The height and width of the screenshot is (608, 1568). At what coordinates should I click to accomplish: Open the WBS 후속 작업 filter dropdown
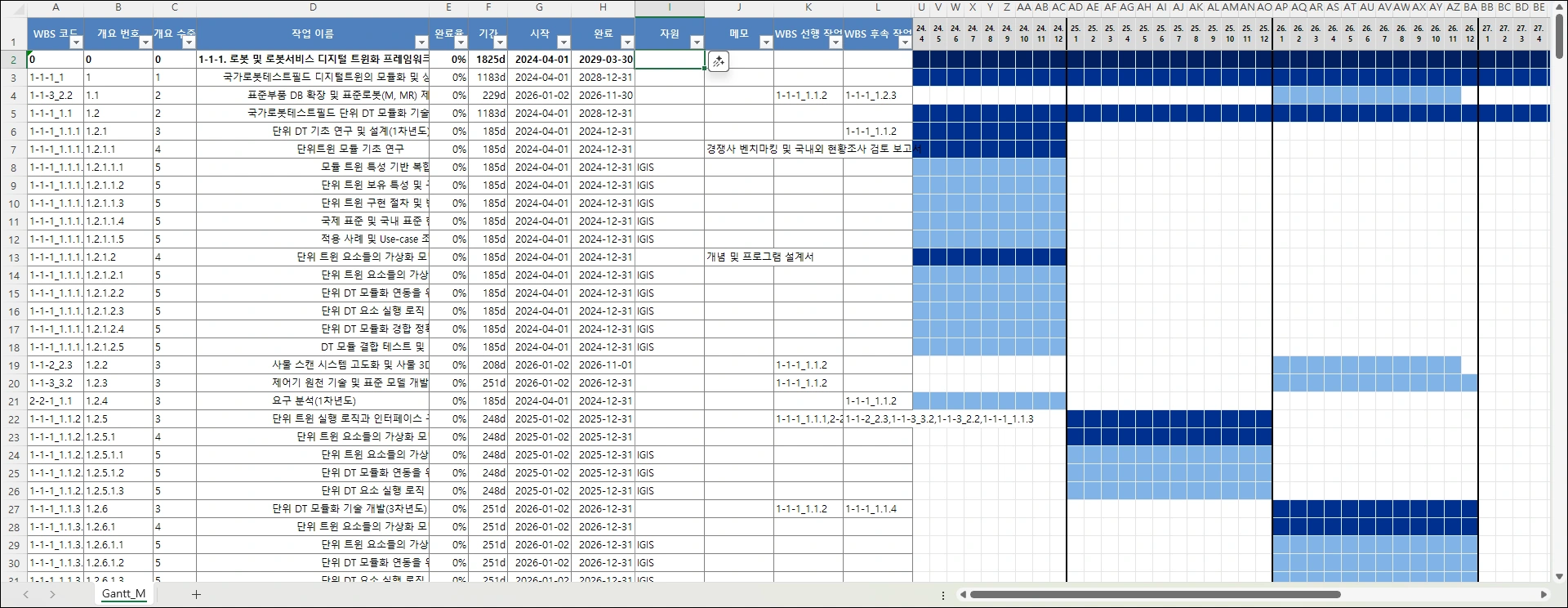[x=905, y=42]
